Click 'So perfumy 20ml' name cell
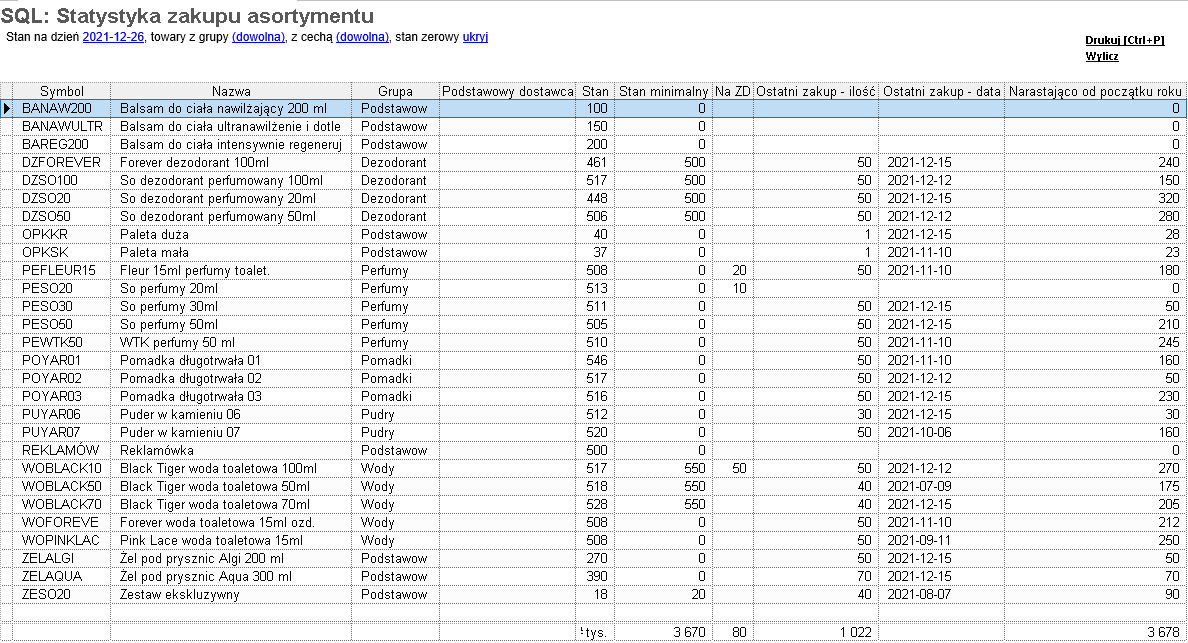 pyautogui.click(x=231, y=289)
